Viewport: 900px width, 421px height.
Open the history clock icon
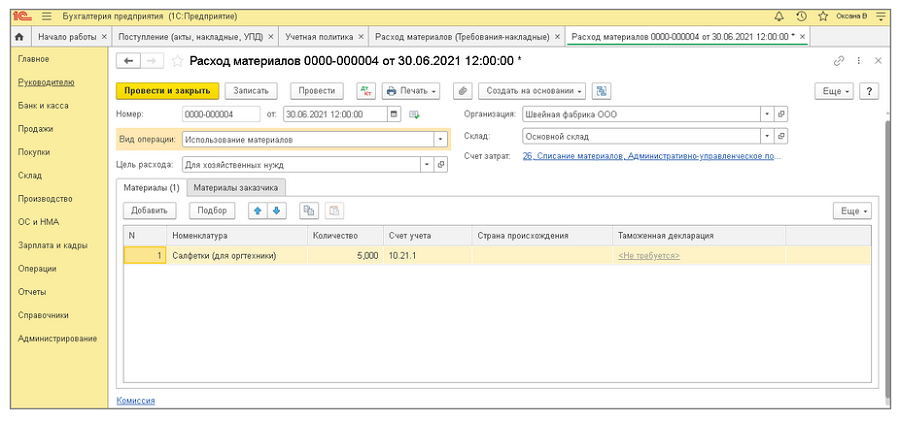(801, 17)
